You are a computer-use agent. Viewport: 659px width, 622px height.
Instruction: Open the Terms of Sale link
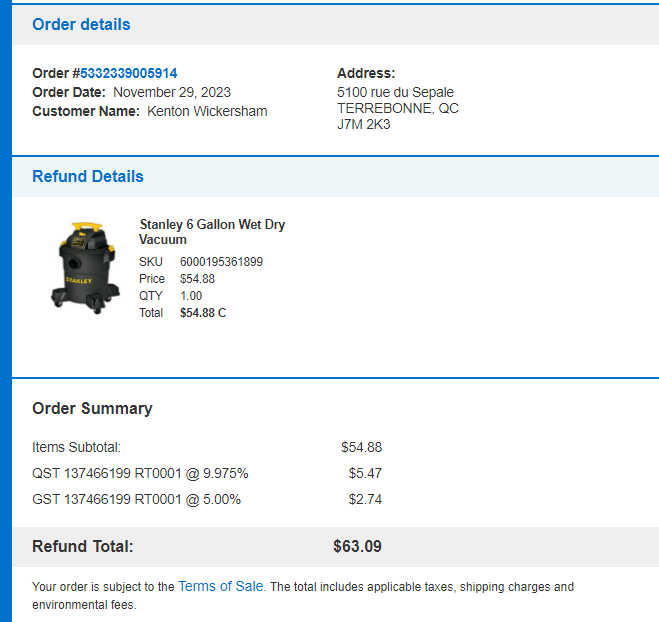[221, 586]
